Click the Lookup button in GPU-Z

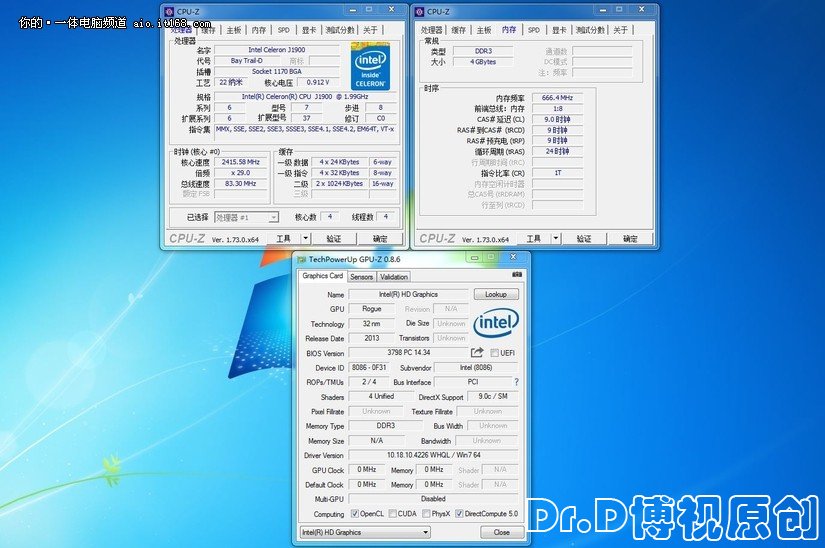coord(496,295)
